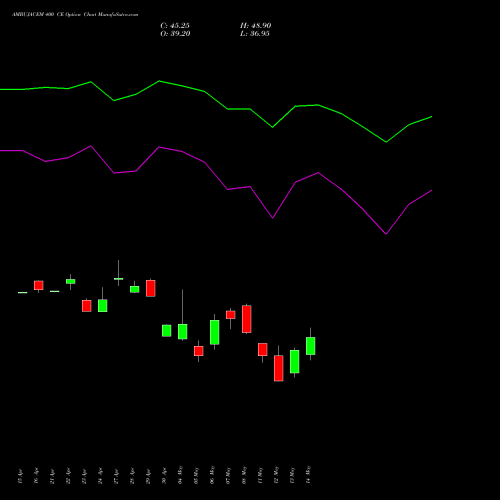Click the 23 Apr date label
The width and height of the screenshot is (500, 500).
click(x=84, y=476)
